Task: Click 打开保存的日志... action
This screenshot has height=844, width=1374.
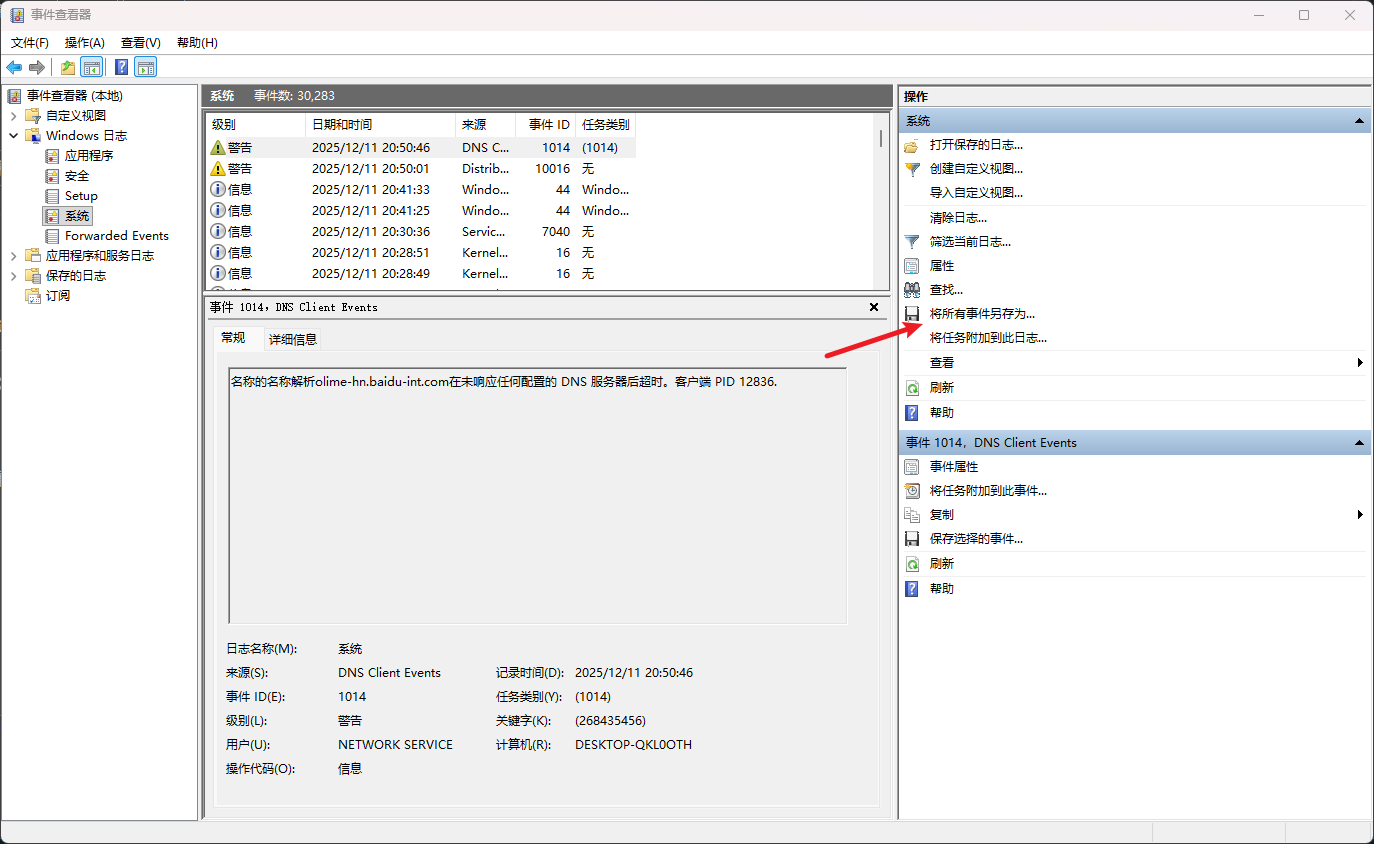Action: pos(976,145)
